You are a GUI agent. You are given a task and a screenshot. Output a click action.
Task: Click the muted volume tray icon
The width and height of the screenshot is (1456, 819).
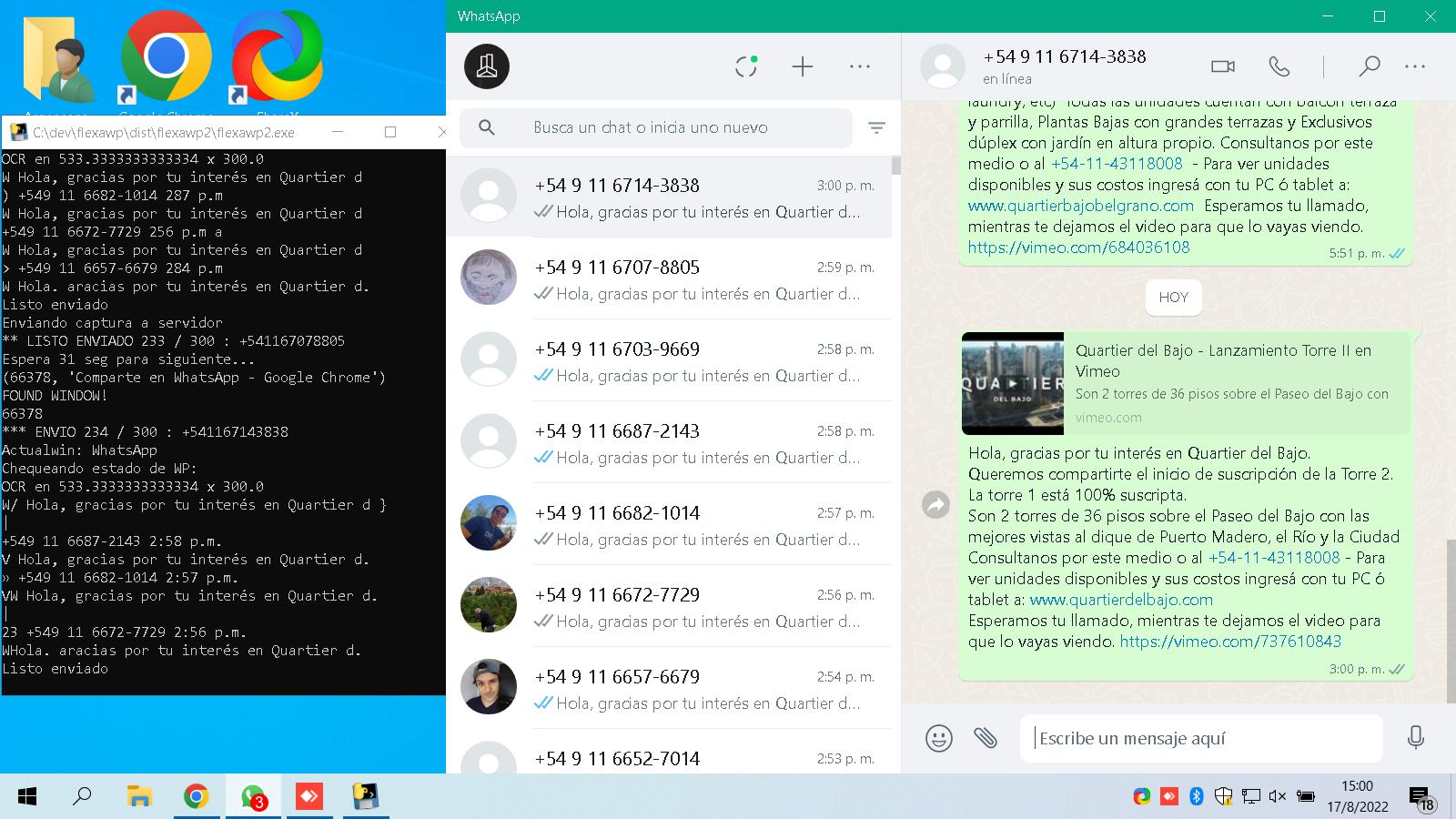(1278, 797)
